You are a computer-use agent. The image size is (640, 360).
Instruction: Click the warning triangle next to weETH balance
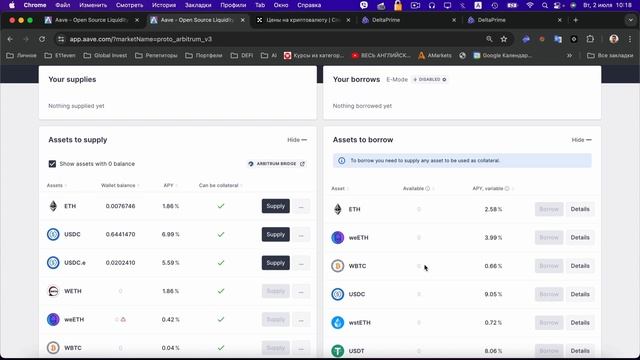point(123,319)
